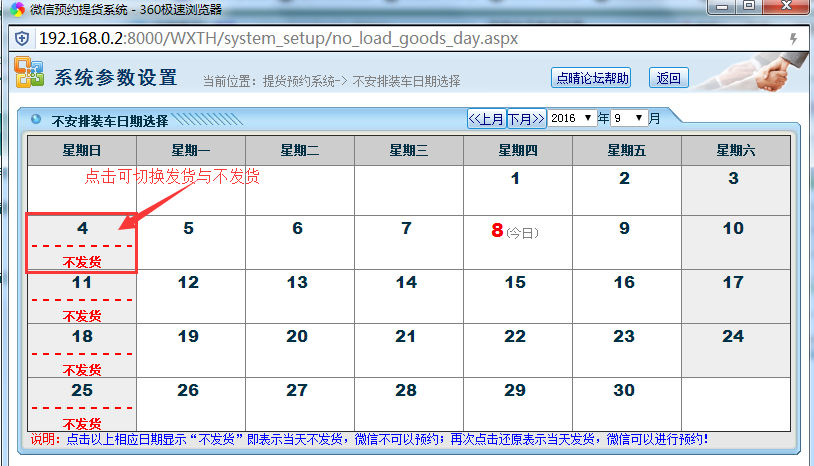
Task: Click the system settings logo icon
Action: tap(28, 73)
